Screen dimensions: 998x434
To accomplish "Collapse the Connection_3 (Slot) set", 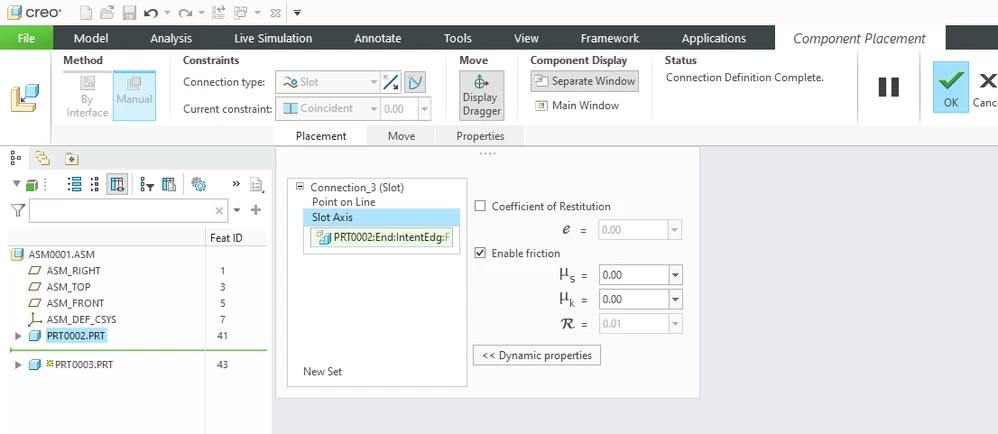I will click(300, 188).
